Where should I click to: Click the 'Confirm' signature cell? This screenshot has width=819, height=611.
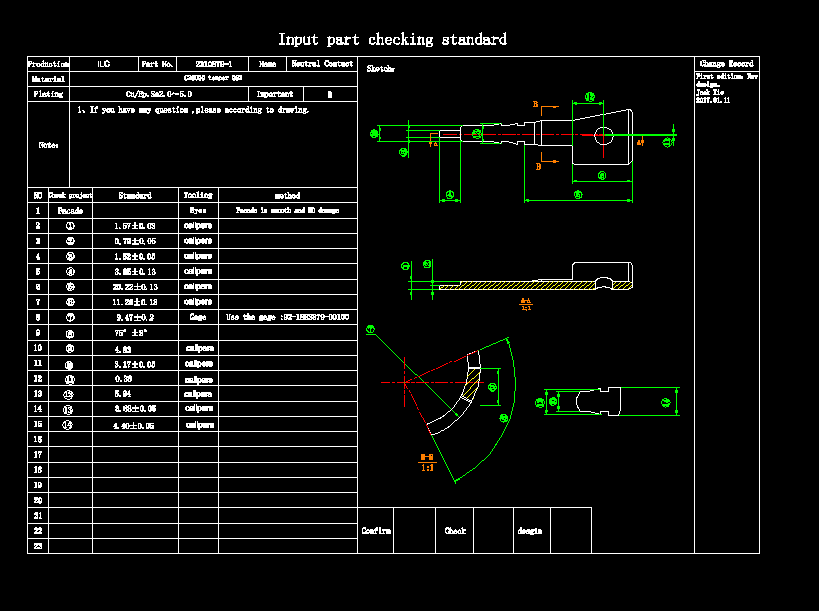pos(376,531)
